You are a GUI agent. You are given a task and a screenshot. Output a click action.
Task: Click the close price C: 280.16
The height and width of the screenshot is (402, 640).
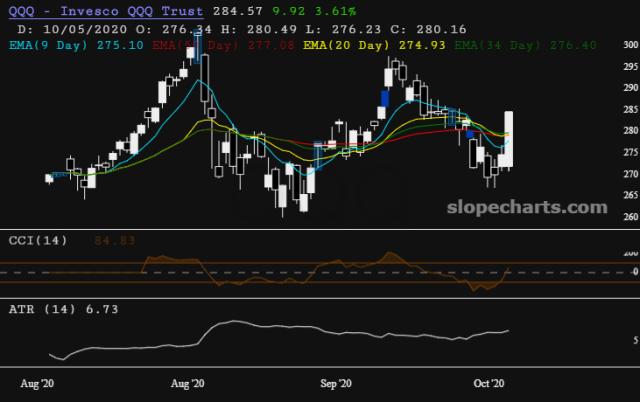tap(429, 29)
